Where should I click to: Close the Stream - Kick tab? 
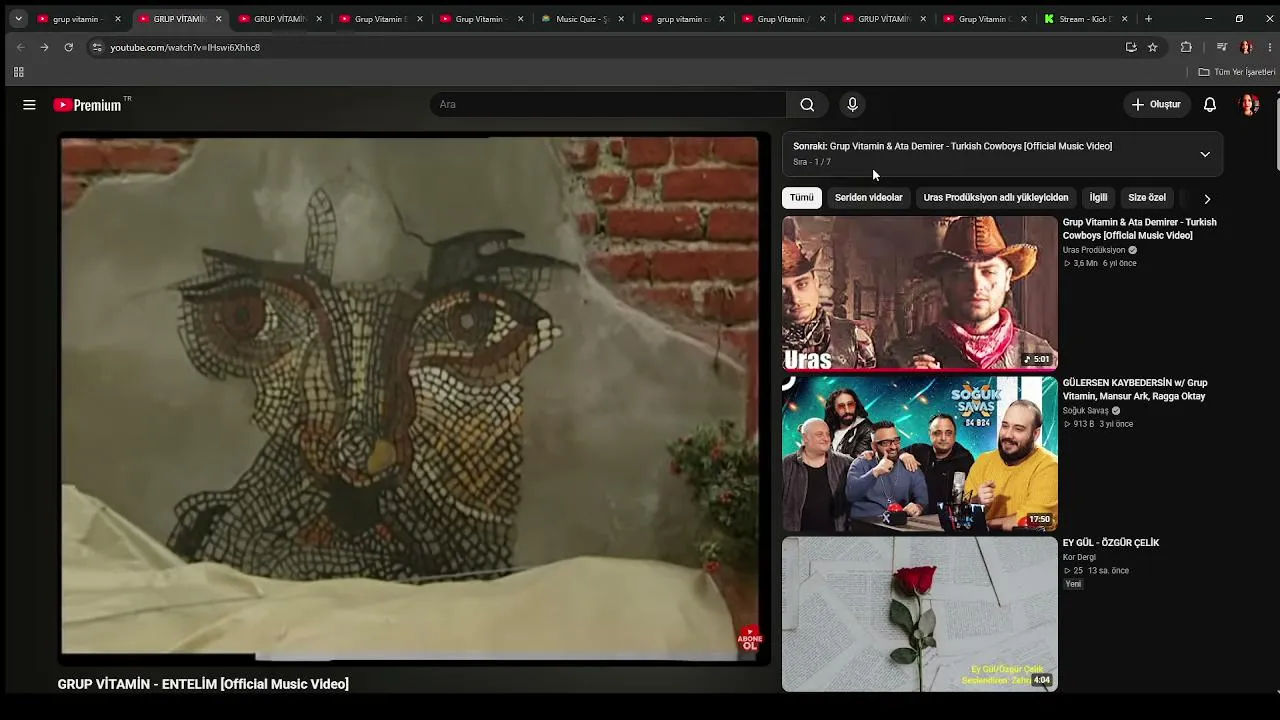pos(1124,19)
